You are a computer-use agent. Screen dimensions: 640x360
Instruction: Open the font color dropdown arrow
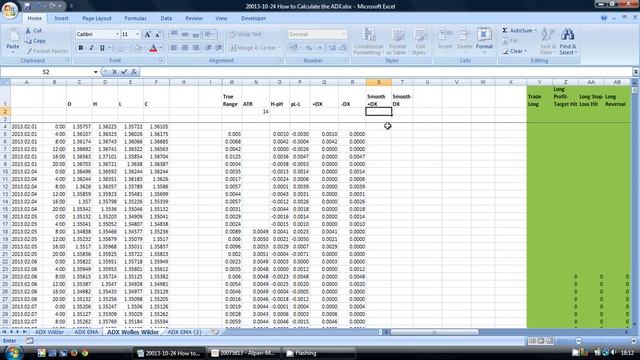point(160,48)
